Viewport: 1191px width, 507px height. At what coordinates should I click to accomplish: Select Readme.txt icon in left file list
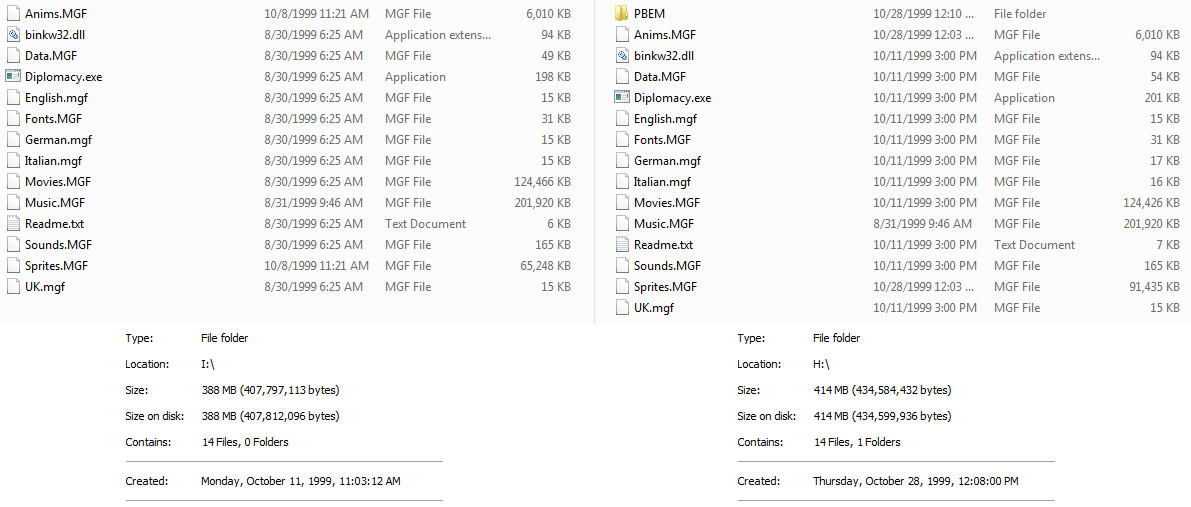[x=13, y=224]
